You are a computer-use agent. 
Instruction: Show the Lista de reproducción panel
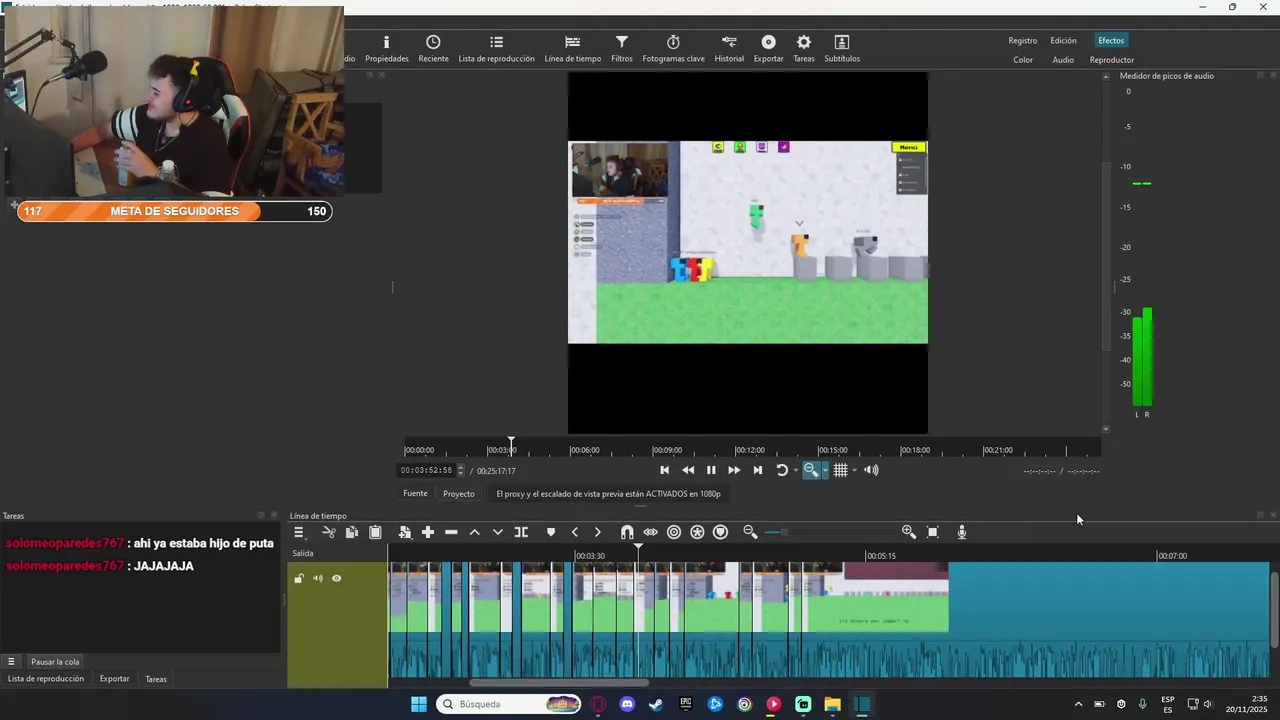tap(496, 48)
